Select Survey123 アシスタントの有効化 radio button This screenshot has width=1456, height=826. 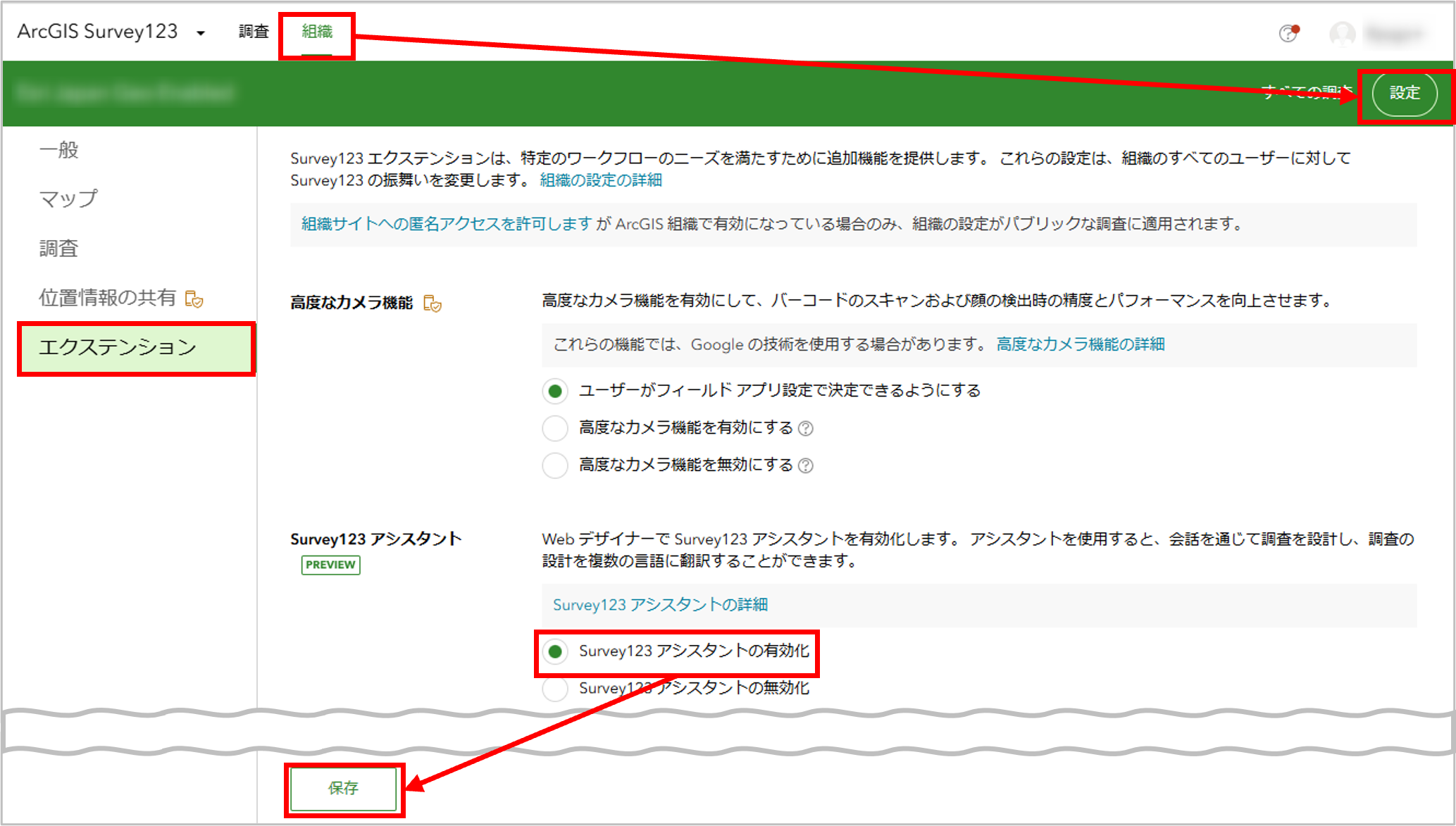(555, 651)
